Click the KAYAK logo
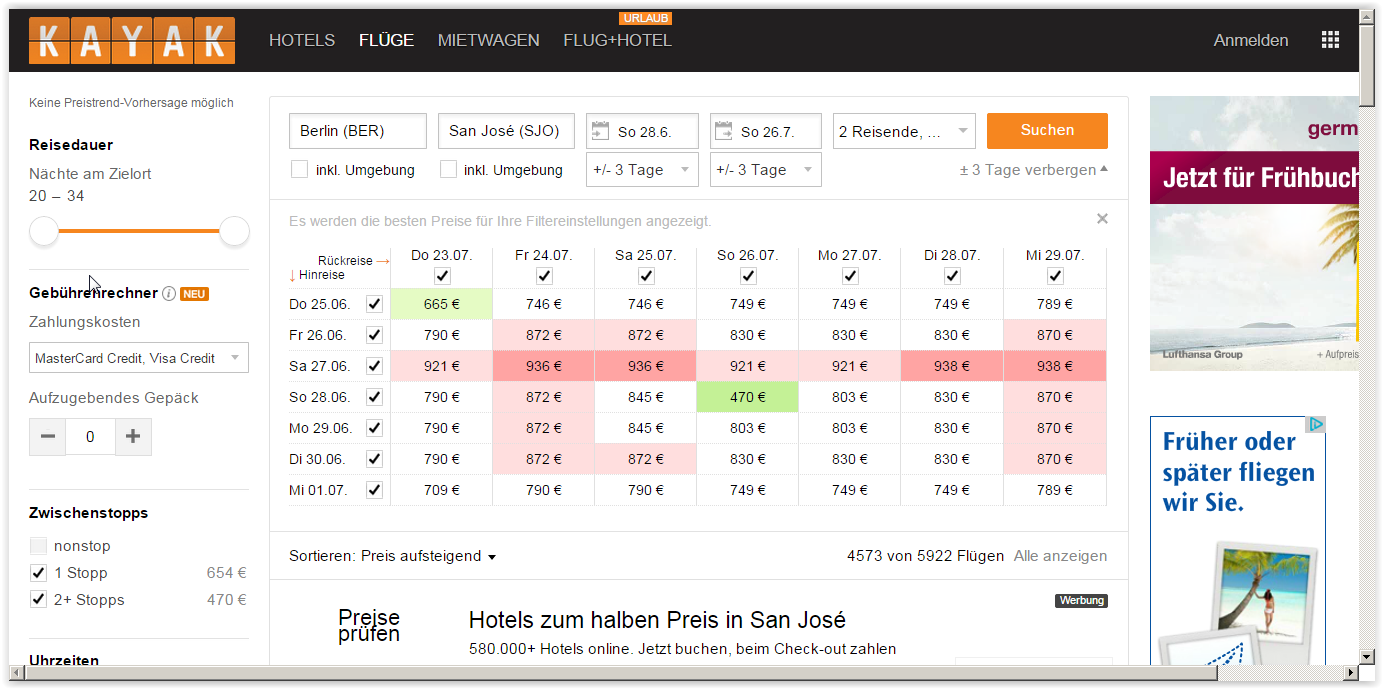Viewport: 1383px width, 689px height. pyautogui.click(x=132, y=41)
